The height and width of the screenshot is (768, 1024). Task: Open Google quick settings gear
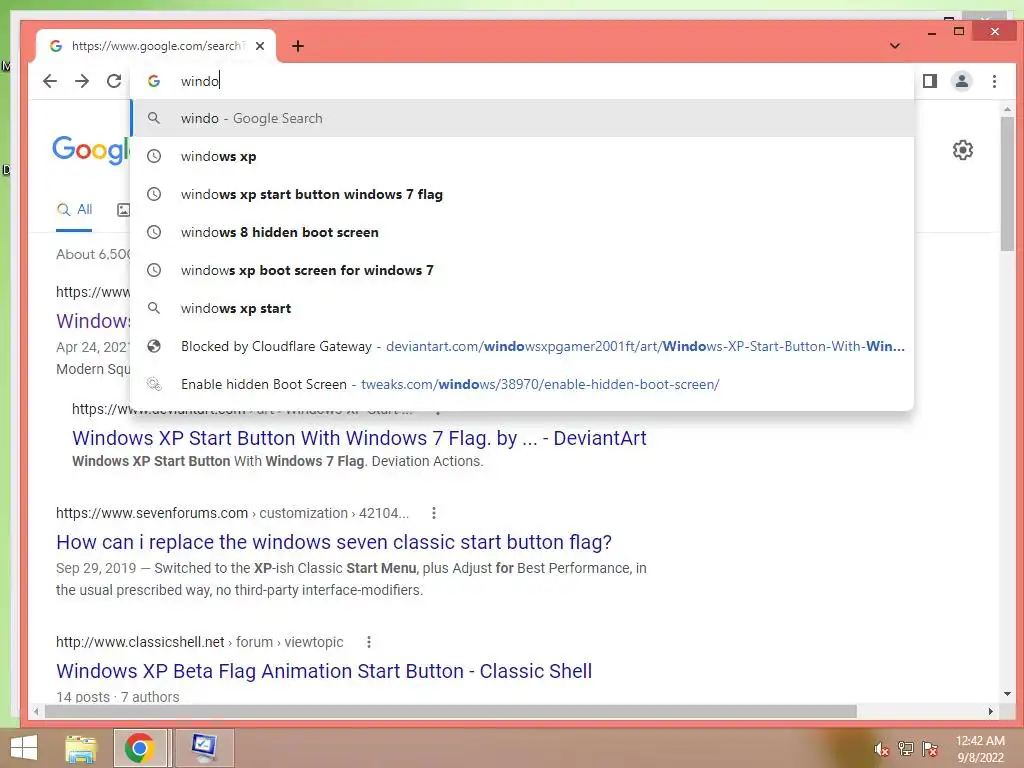(x=963, y=150)
